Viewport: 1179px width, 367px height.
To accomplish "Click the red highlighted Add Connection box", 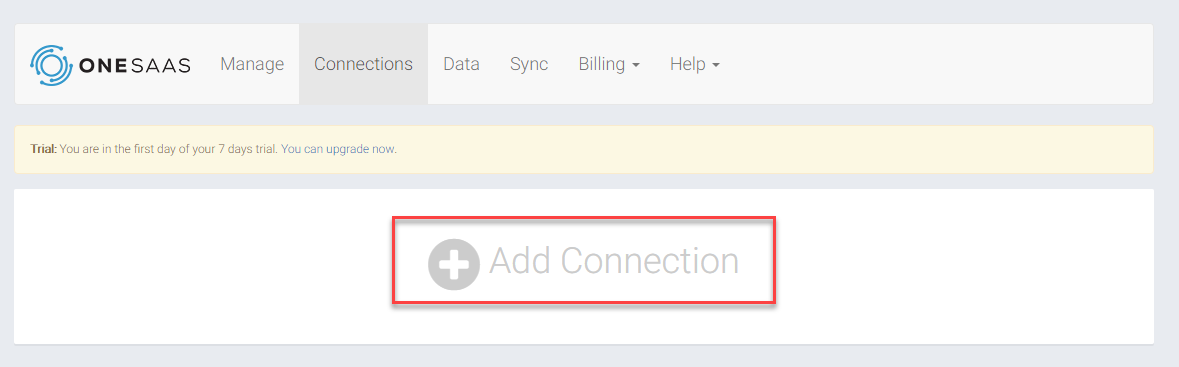I will point(583,260).
